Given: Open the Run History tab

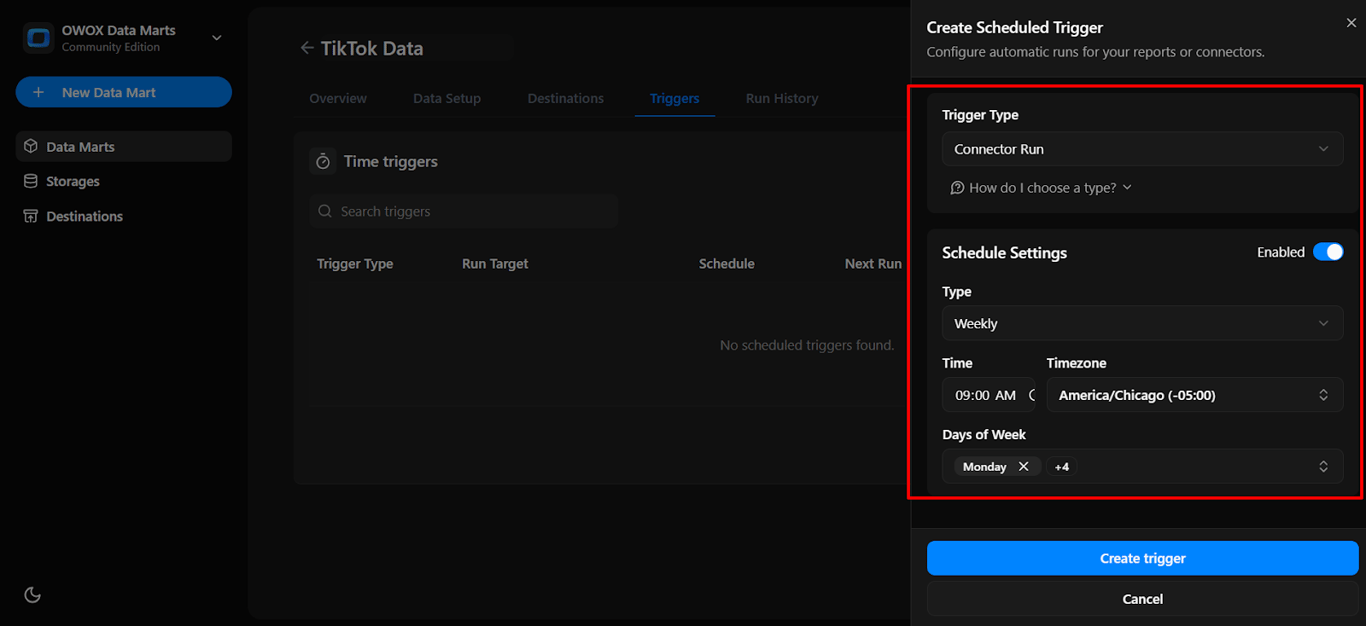Looking at the screenshot, I should pos(782,98).
